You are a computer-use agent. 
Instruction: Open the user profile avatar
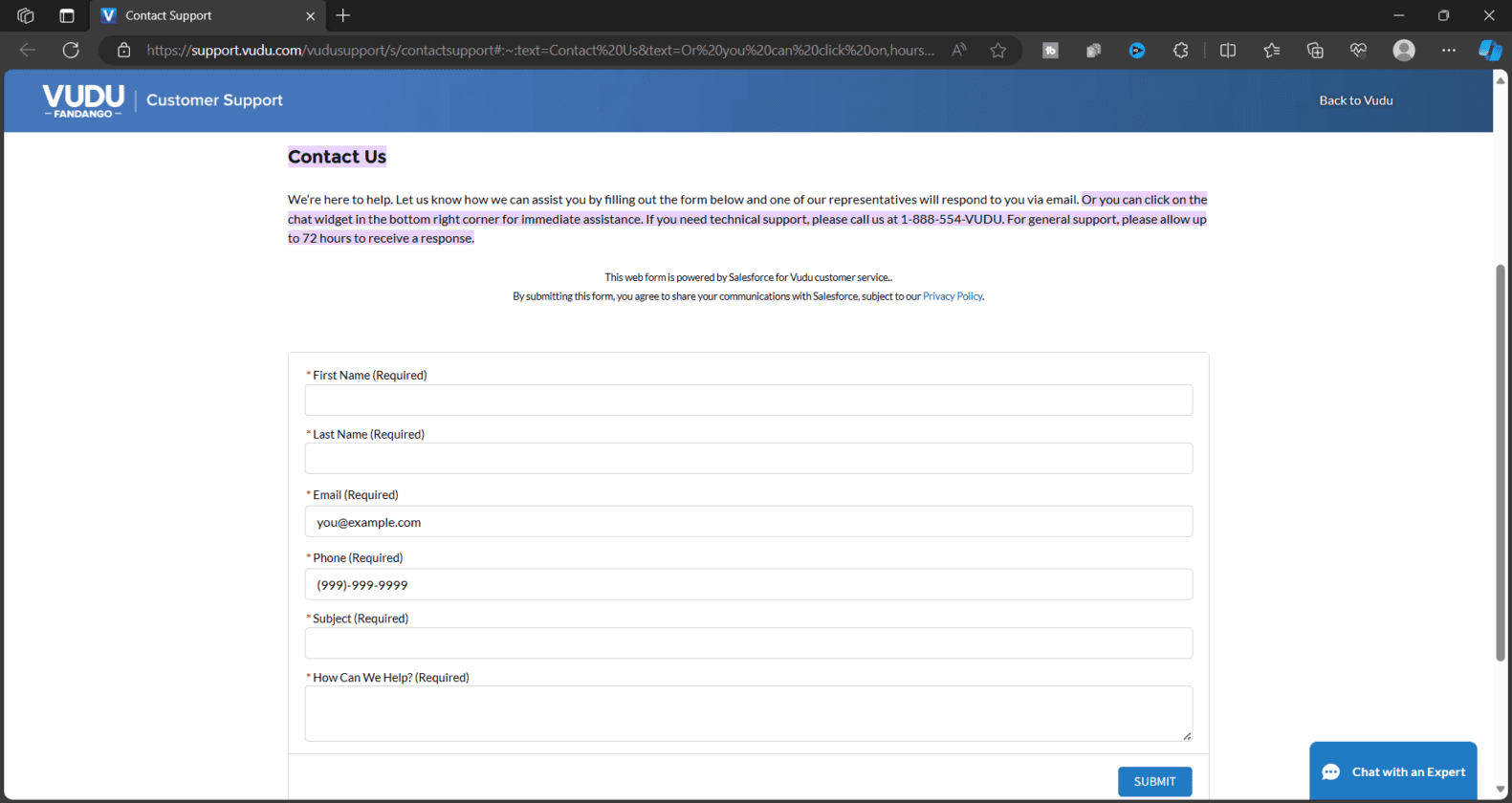click(x=1403, y=51)
